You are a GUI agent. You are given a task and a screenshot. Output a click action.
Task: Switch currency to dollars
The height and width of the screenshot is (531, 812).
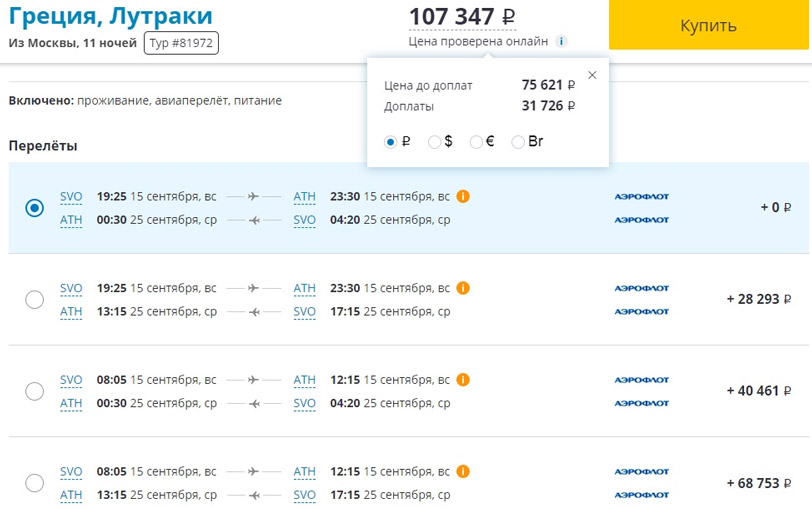point(434,142)
